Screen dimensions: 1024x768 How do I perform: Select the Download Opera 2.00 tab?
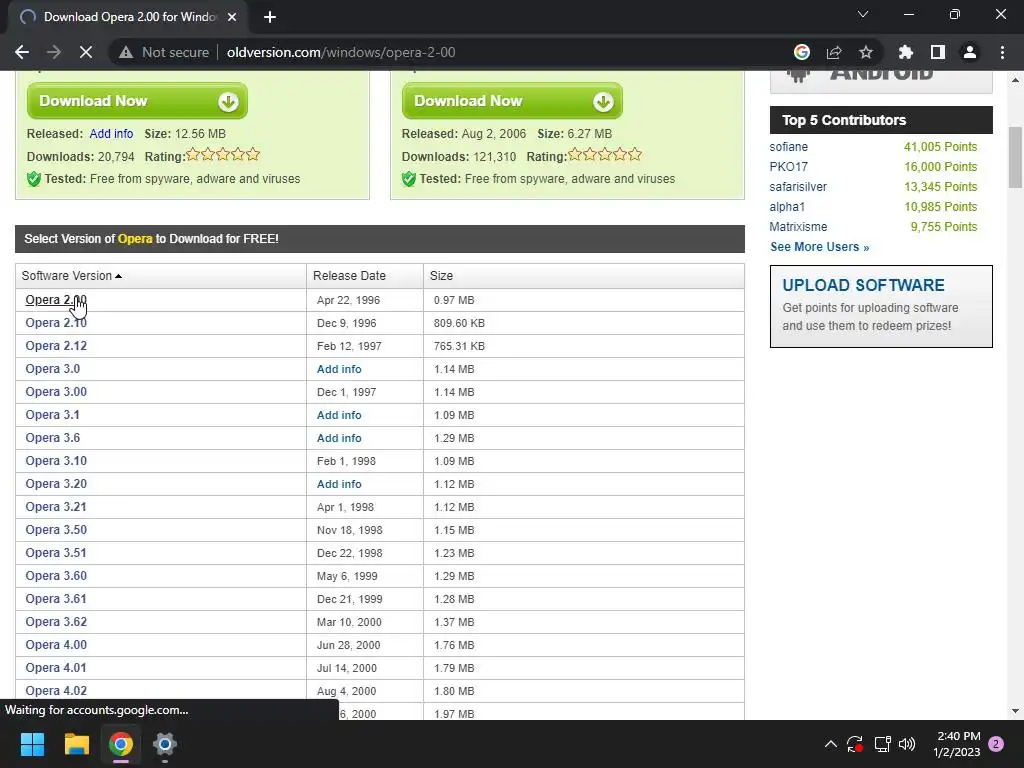pos(127,17)
